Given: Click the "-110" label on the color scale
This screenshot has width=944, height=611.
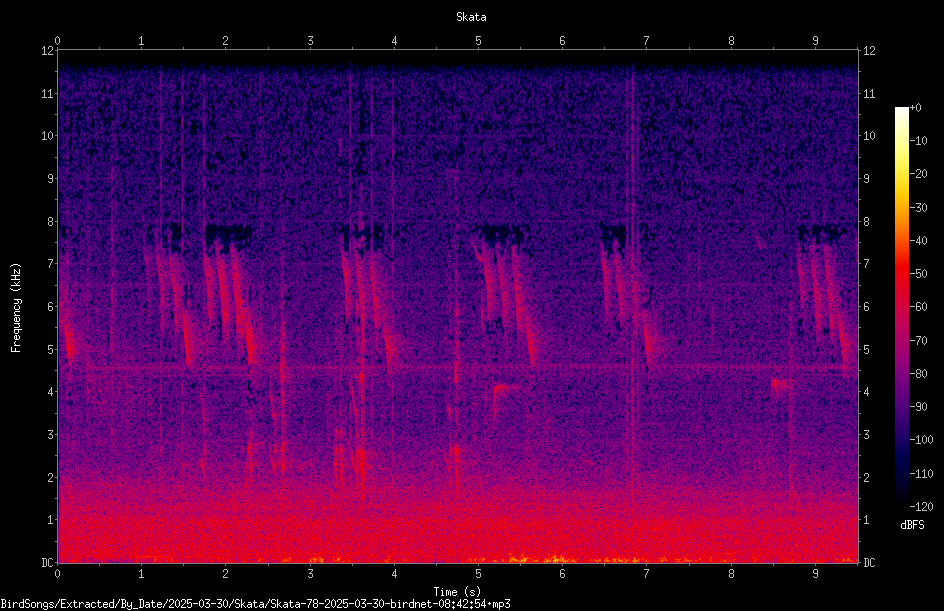Looking at the screenshot, I should click(921, 474).
